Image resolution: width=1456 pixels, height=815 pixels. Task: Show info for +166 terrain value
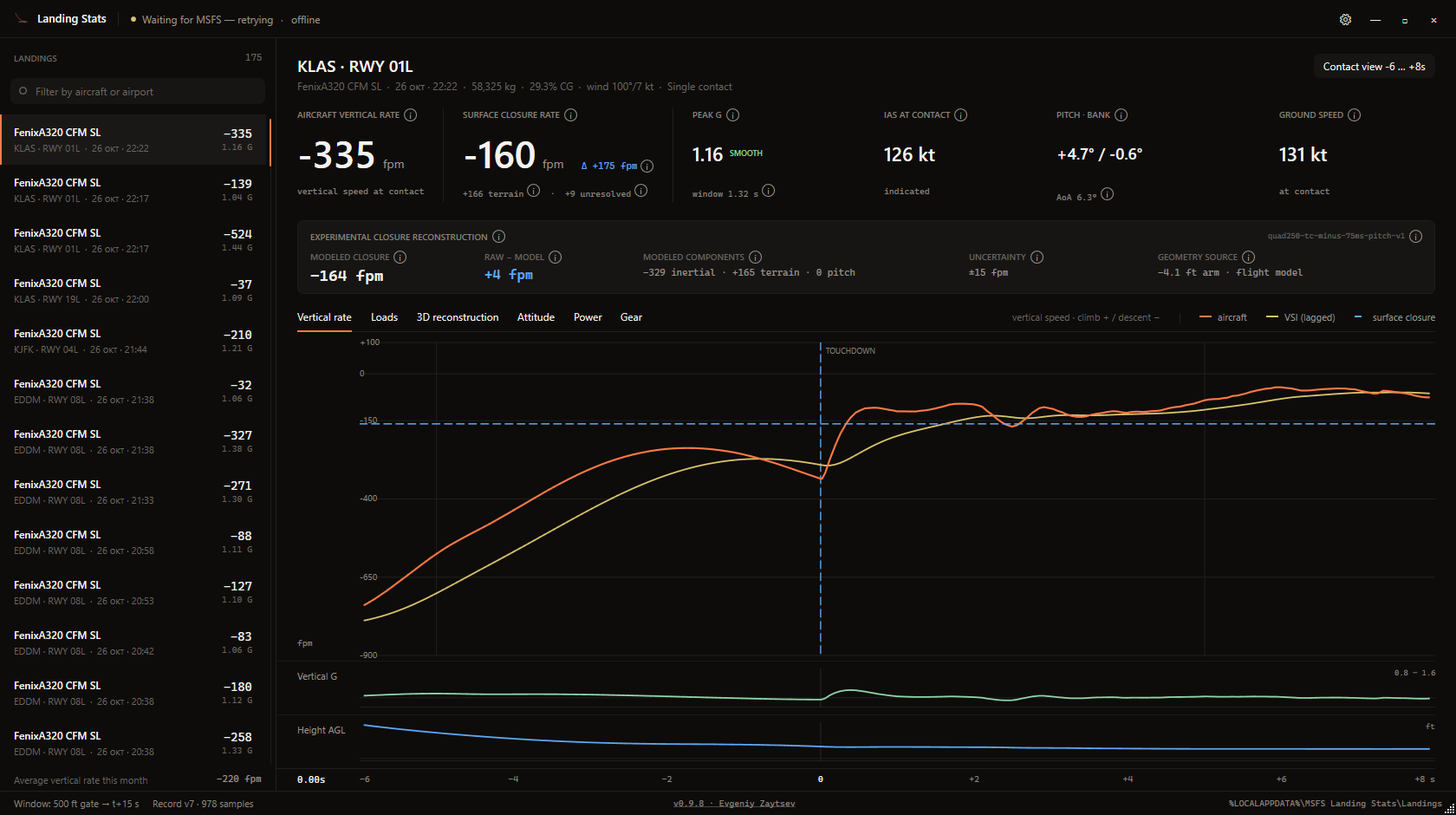[534, 191]
